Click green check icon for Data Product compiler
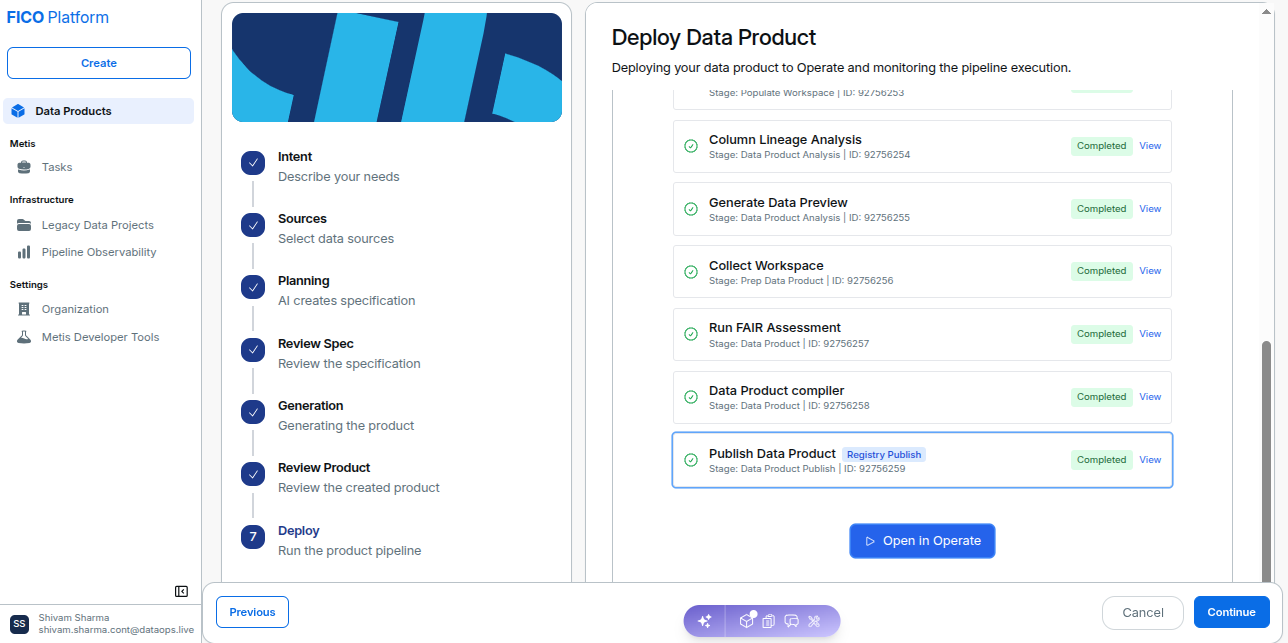1288x643 pixels. point(691,397)
